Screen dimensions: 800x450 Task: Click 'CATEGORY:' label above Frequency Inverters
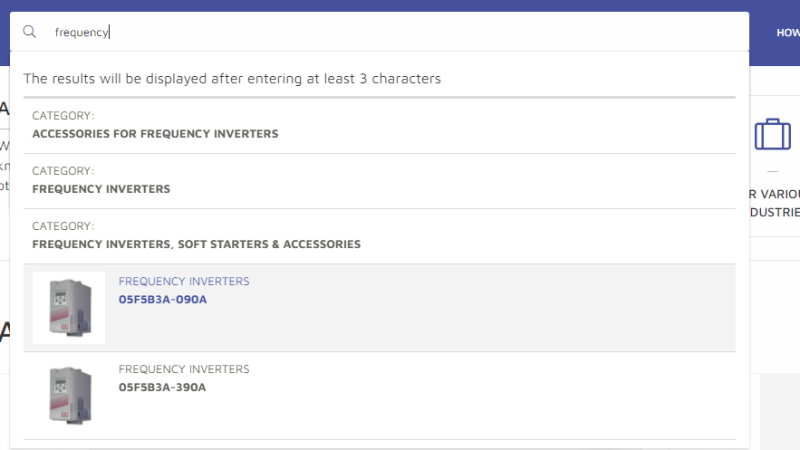click(x=63, y=171)
